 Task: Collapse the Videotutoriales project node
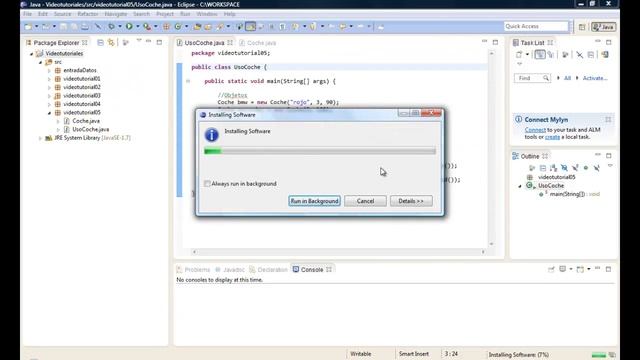tap(31, 53)
